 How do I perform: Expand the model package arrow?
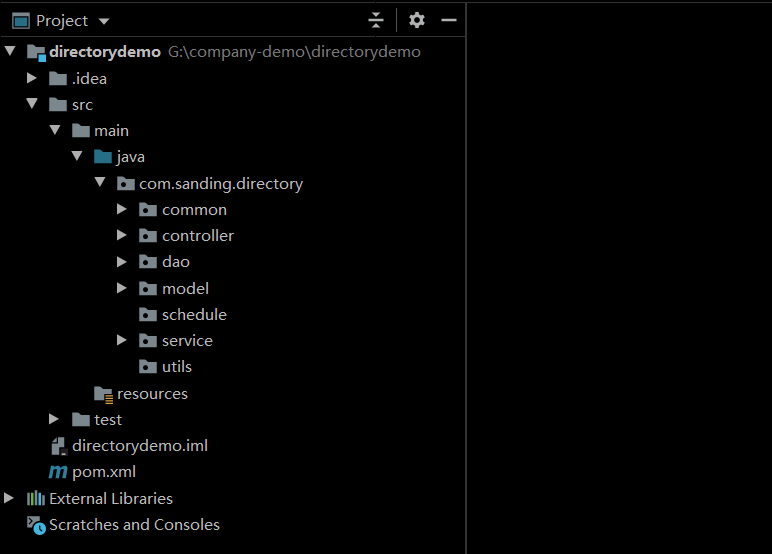tap(122, 288)
